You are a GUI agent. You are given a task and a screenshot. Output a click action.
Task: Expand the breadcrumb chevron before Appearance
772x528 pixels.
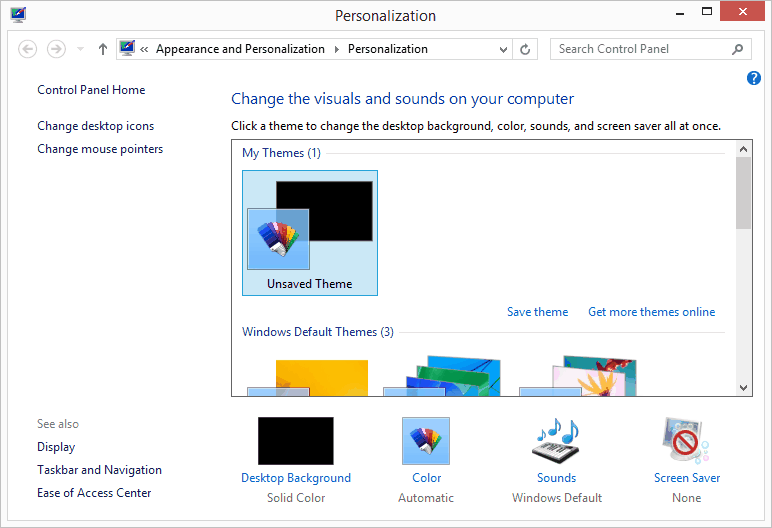pos(145,49)
